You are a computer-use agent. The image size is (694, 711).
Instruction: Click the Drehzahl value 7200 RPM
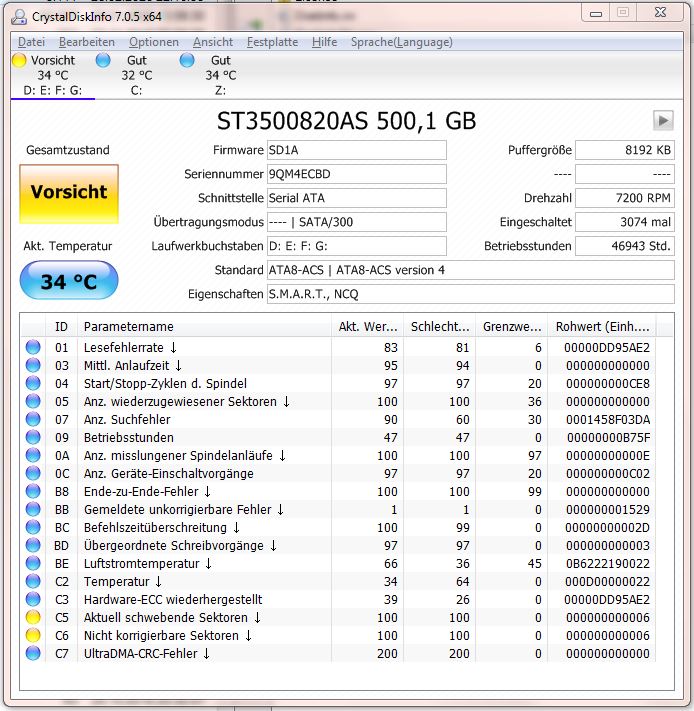pos(625,198)
